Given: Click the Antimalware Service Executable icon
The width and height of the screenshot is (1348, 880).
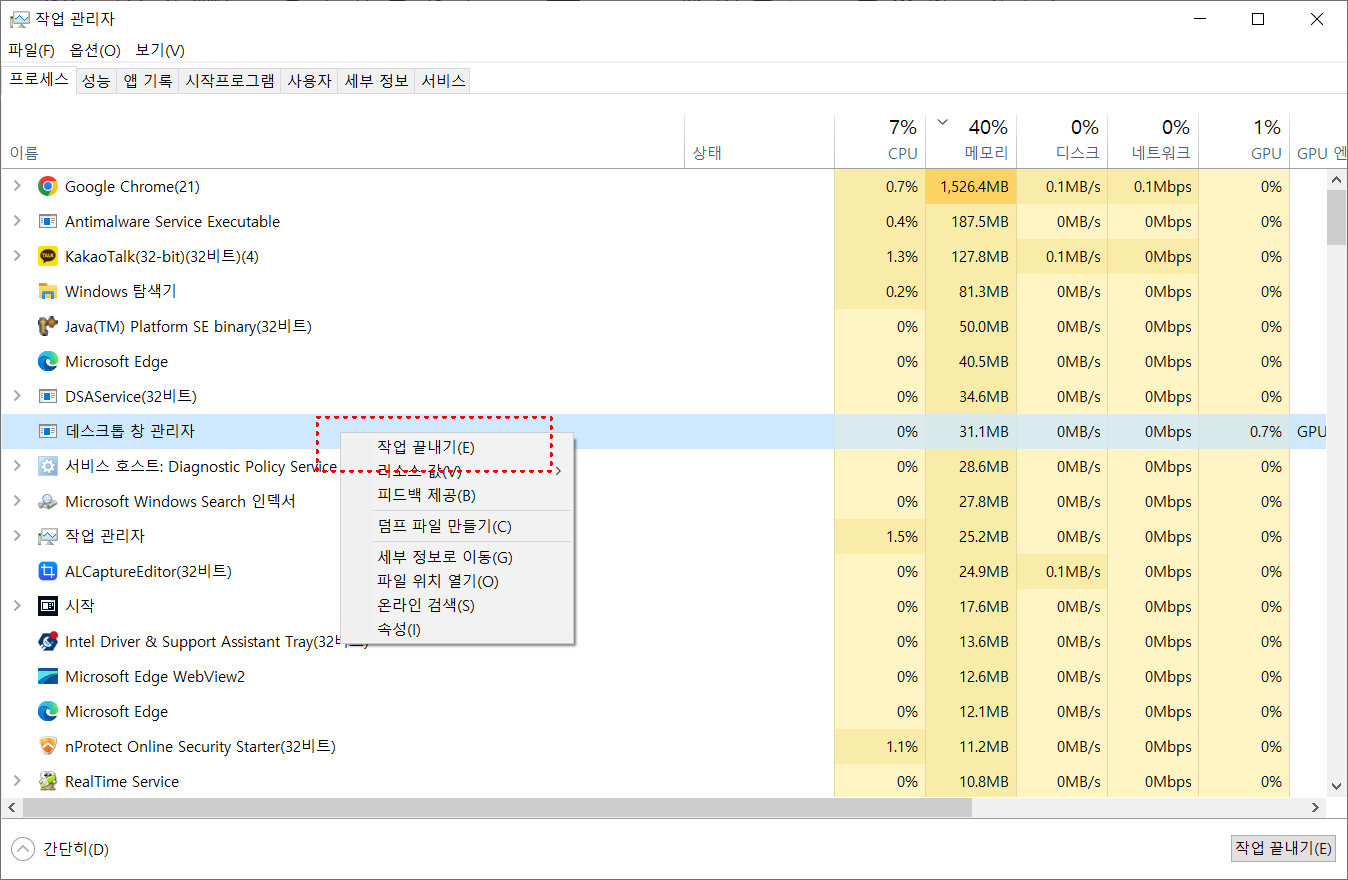Looking at the screenshot, I should click(47, 221).
